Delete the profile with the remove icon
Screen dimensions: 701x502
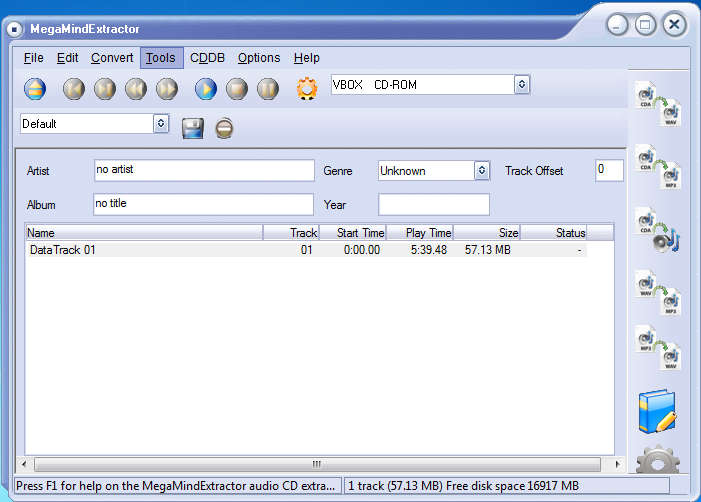click(224, 128)
